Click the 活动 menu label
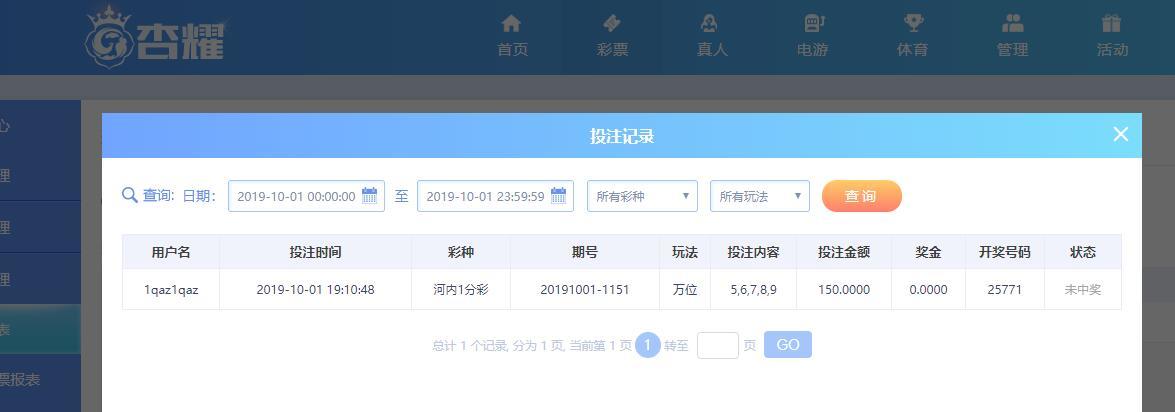 1112,50
